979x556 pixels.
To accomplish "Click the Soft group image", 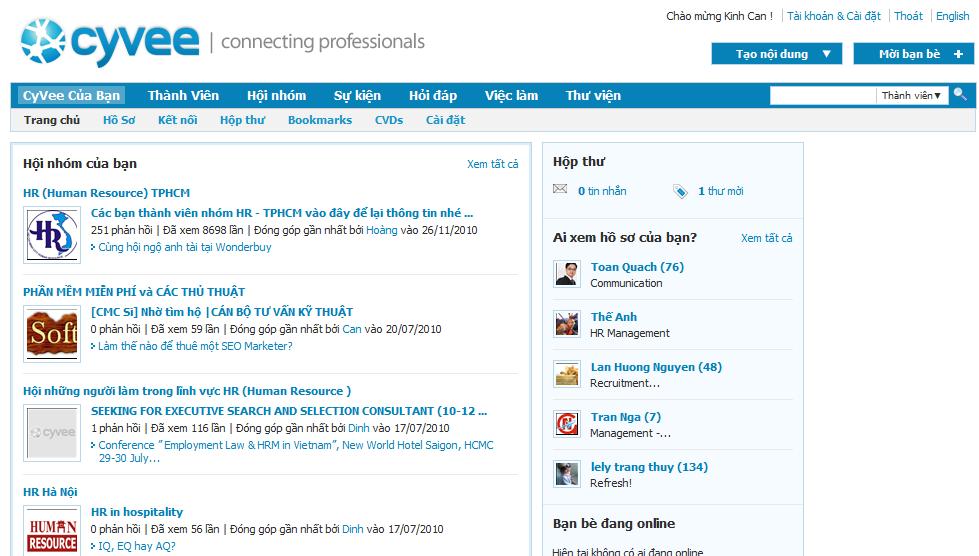I will click(52, 334).
